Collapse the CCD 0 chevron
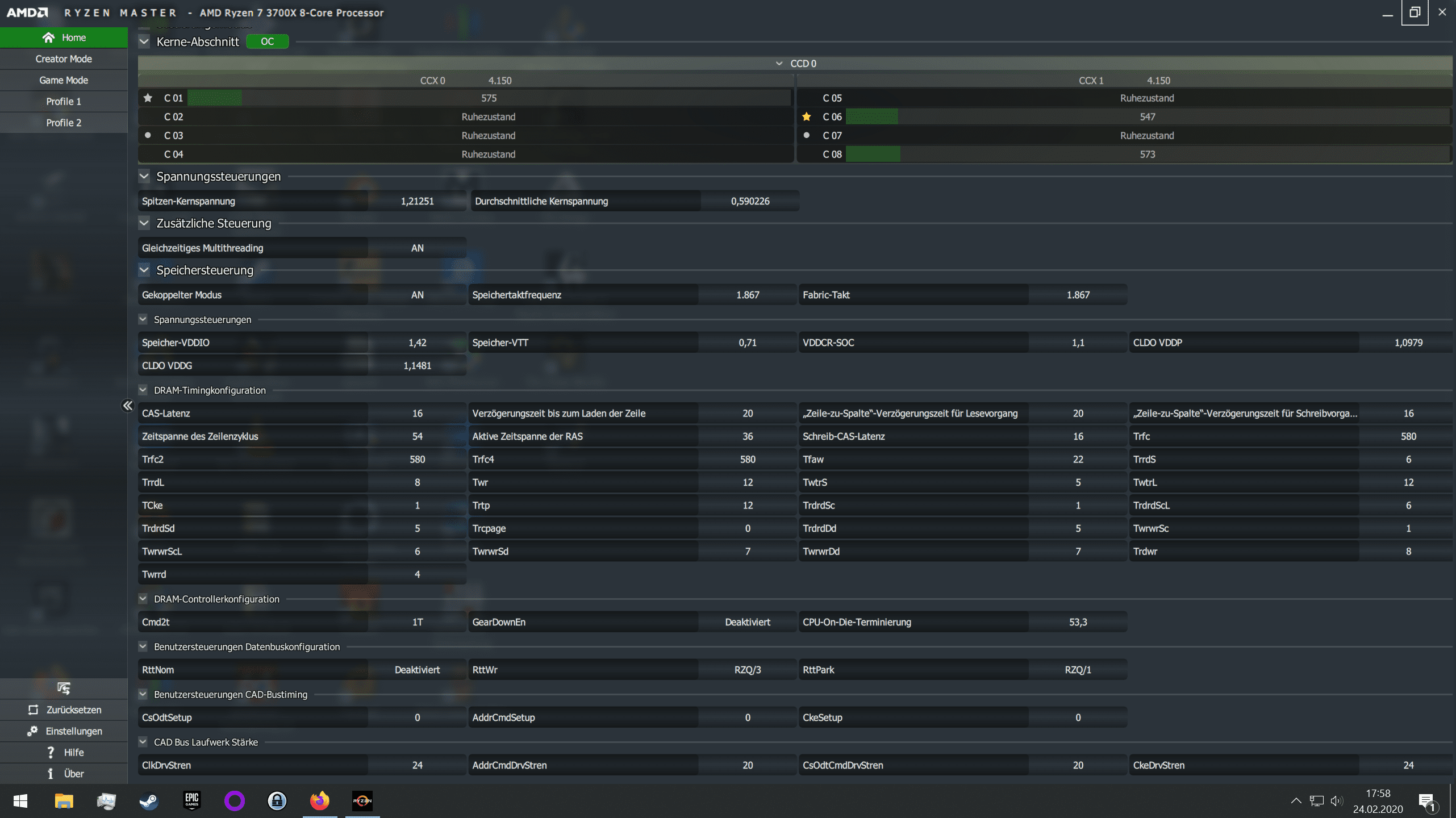The image size is (1456, 818). [779, 64]
